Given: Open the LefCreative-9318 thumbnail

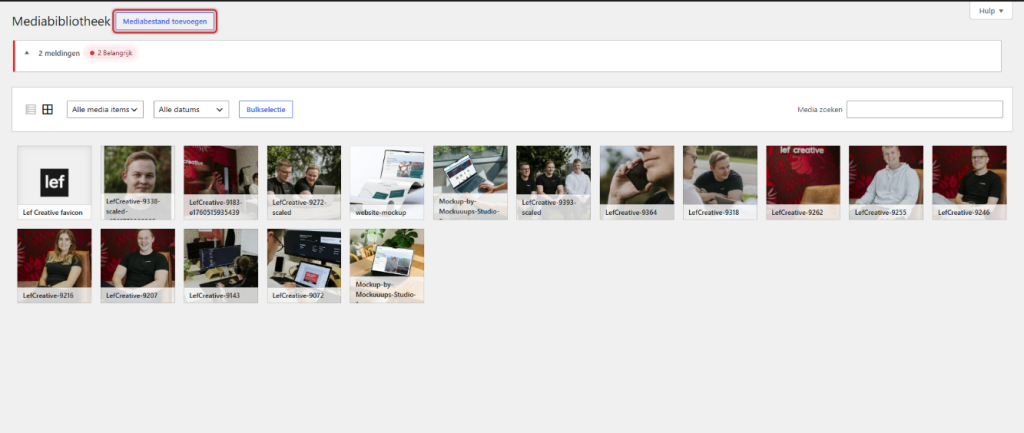Looking at the screenshot, I should coord(720,182).
